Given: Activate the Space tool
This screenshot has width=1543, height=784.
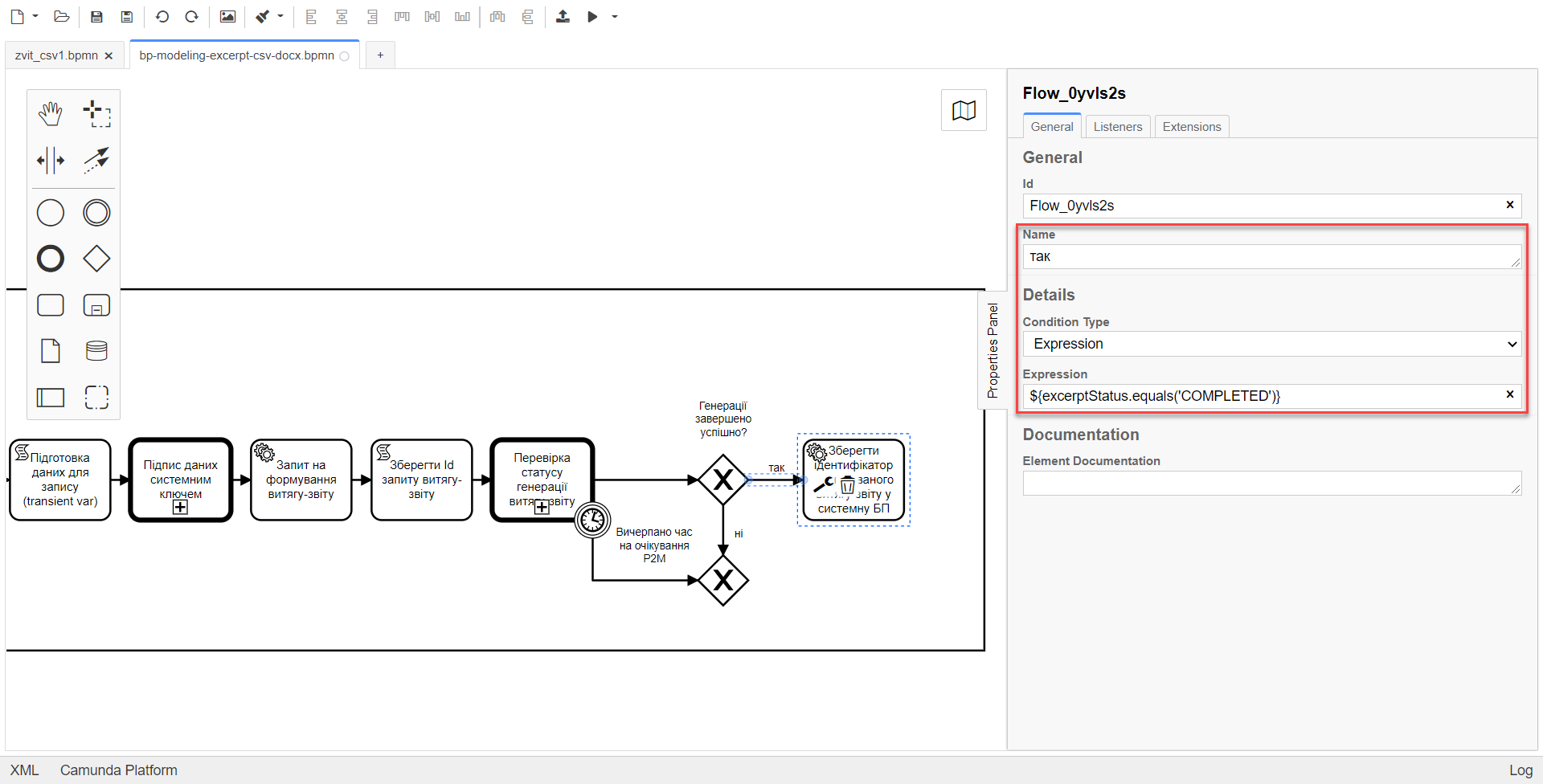Looking at the screenshot, I should pos(51,160).
